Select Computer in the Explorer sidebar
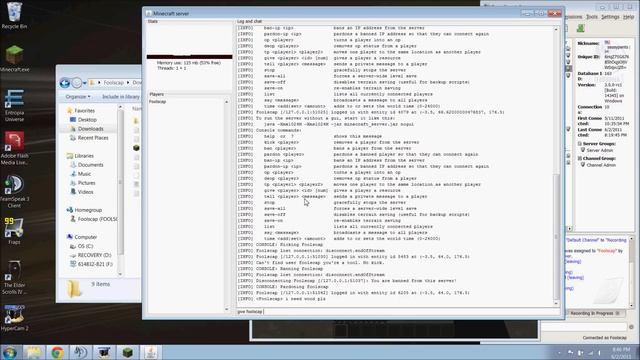Viewport: 640px width, 360px height. coord(85,237)
